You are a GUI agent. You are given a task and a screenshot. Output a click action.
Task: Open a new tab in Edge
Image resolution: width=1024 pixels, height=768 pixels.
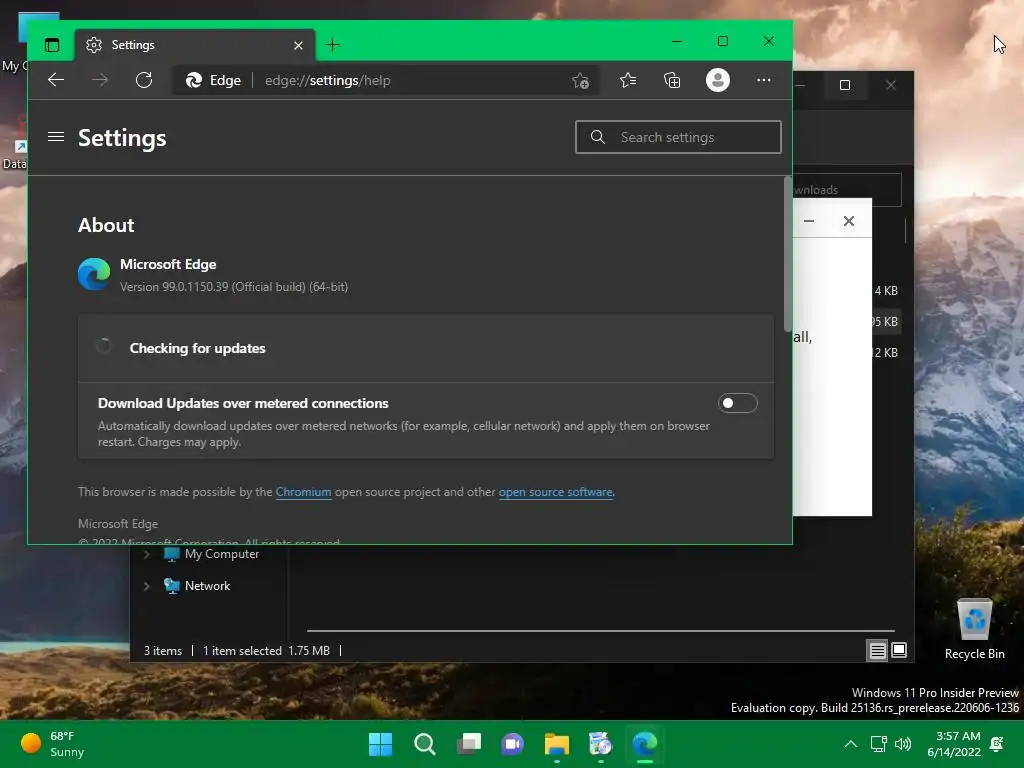[x=332, y=45]
